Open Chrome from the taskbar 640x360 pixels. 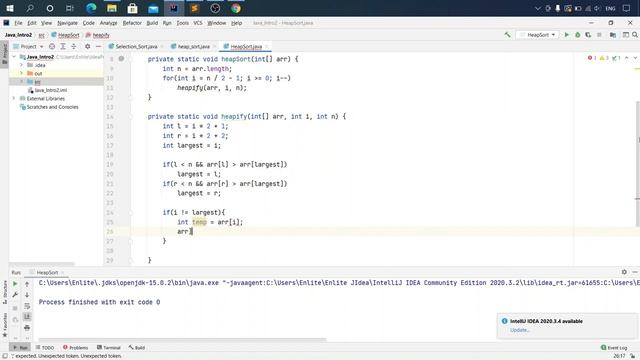(x=236, y=8)
